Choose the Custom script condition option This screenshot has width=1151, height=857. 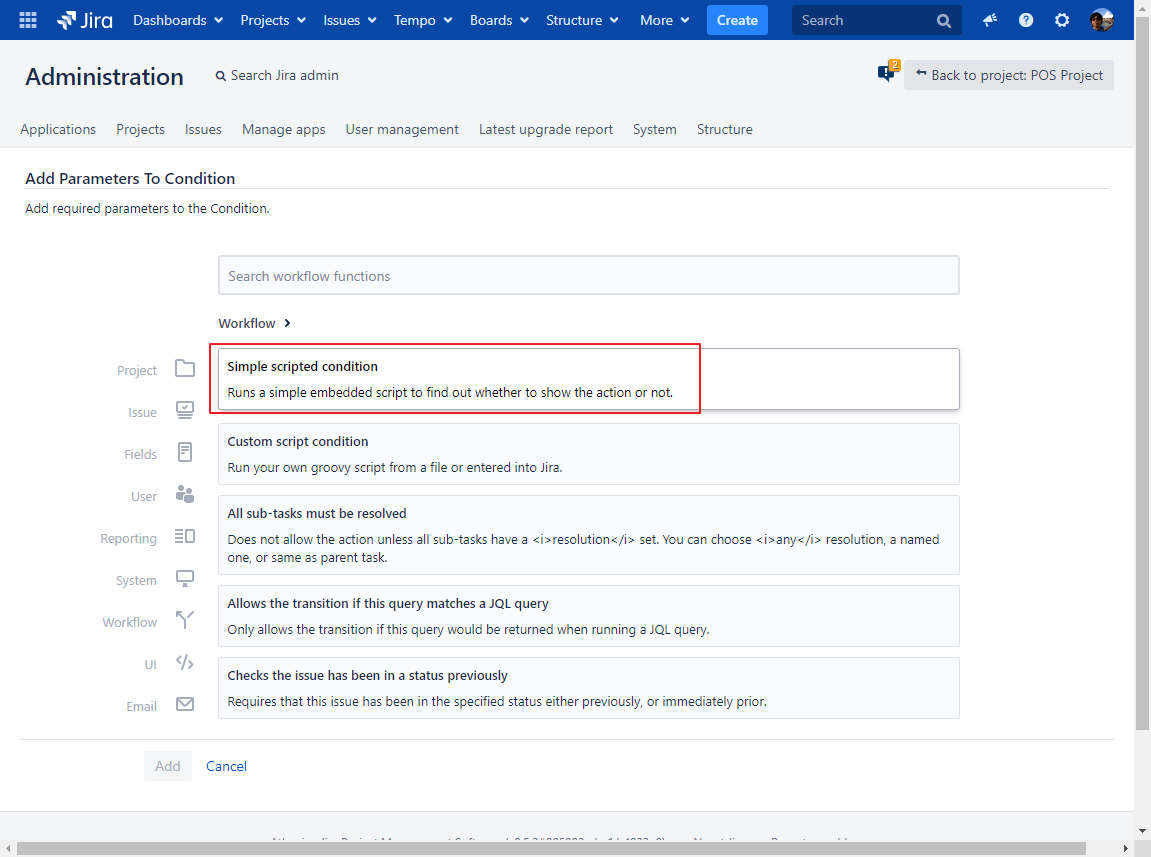click(x=588, y=454)
